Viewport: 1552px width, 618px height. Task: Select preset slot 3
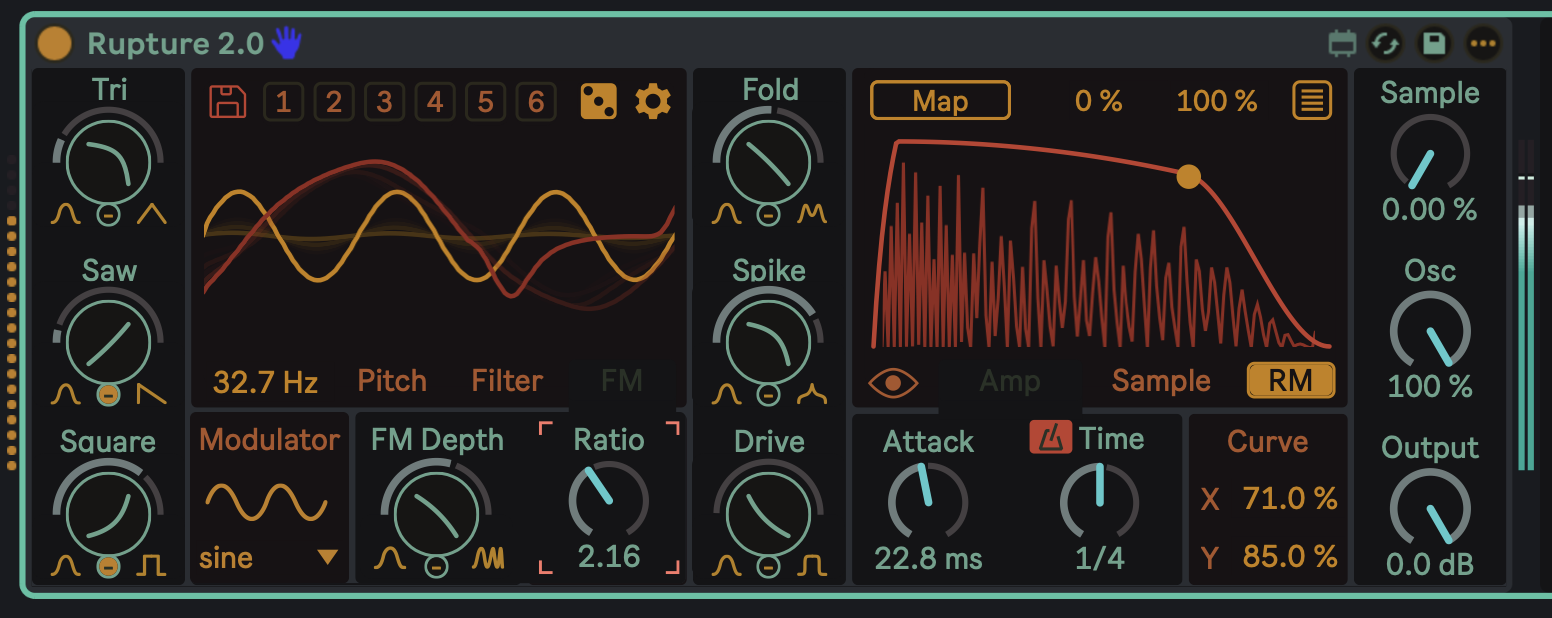(384, 102)
